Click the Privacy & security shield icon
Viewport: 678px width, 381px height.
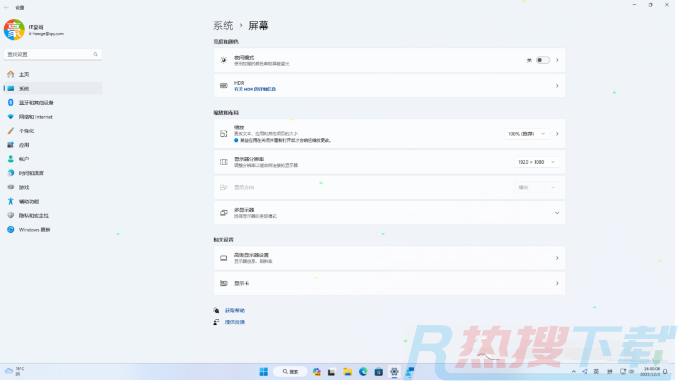[x=11, y=215]
